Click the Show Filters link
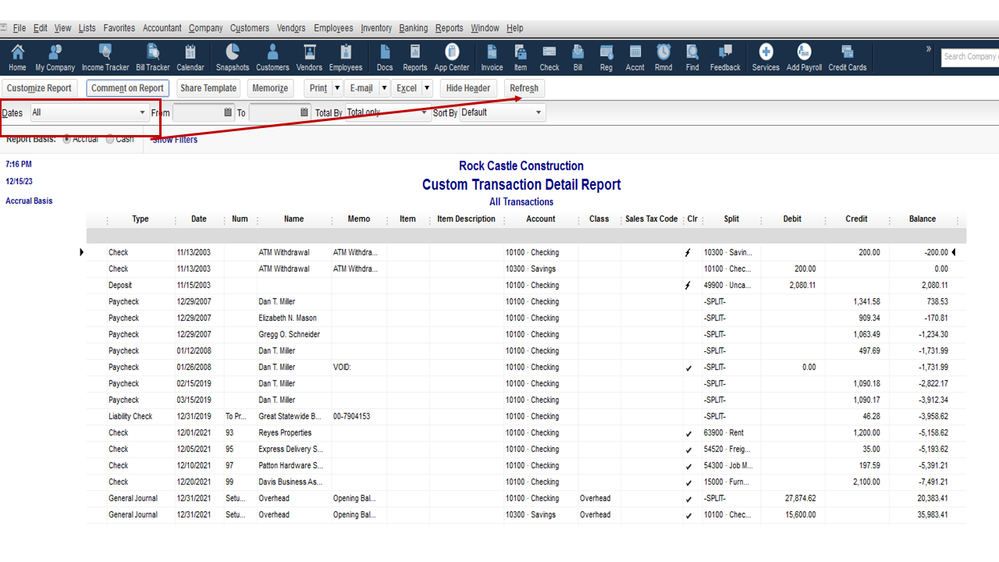The height and width of the screenshot is (562, 999). (x=175, y=140)
